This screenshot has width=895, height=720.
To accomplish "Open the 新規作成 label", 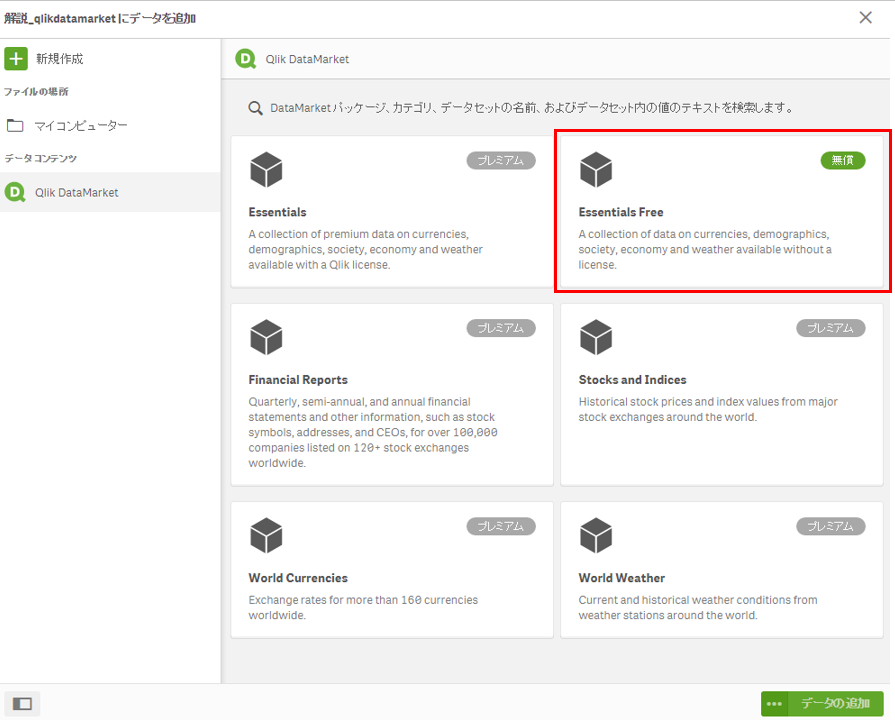I will coord(59,59).
